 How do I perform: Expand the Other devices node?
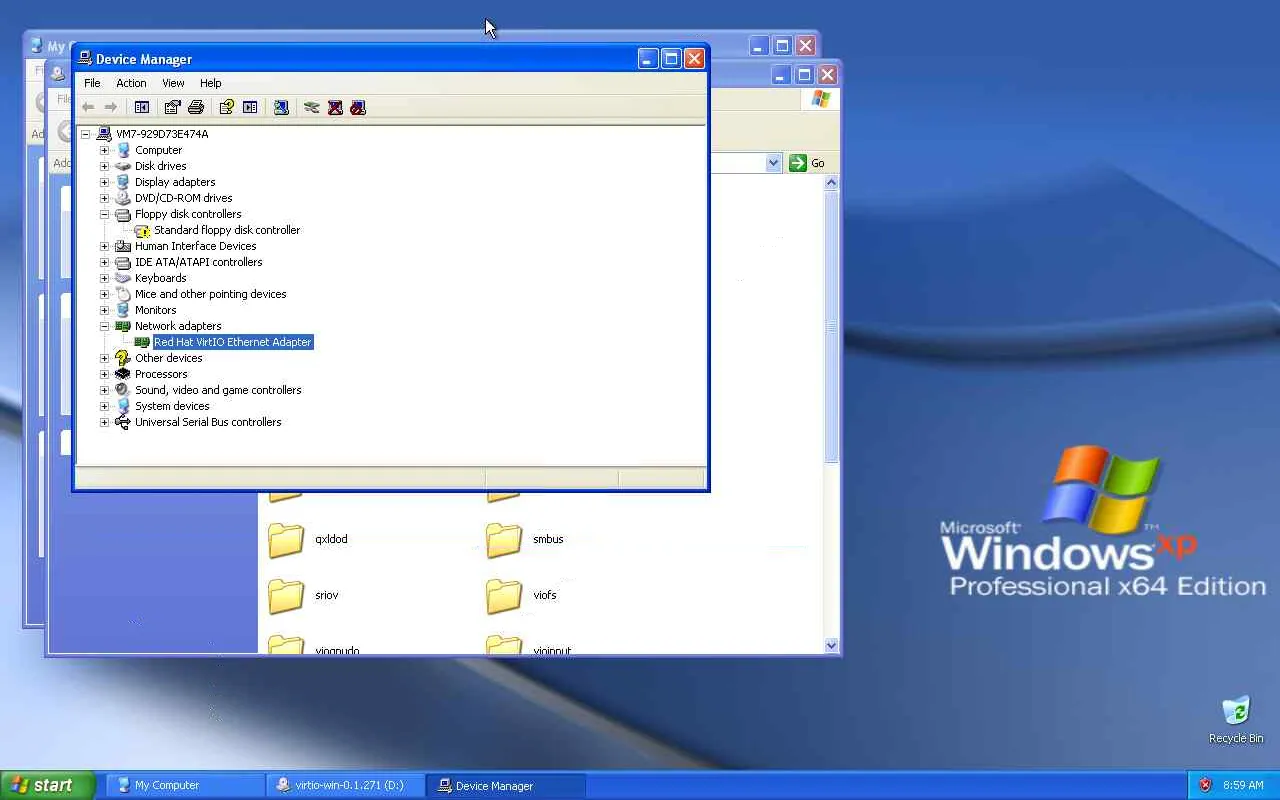point(104,358)
